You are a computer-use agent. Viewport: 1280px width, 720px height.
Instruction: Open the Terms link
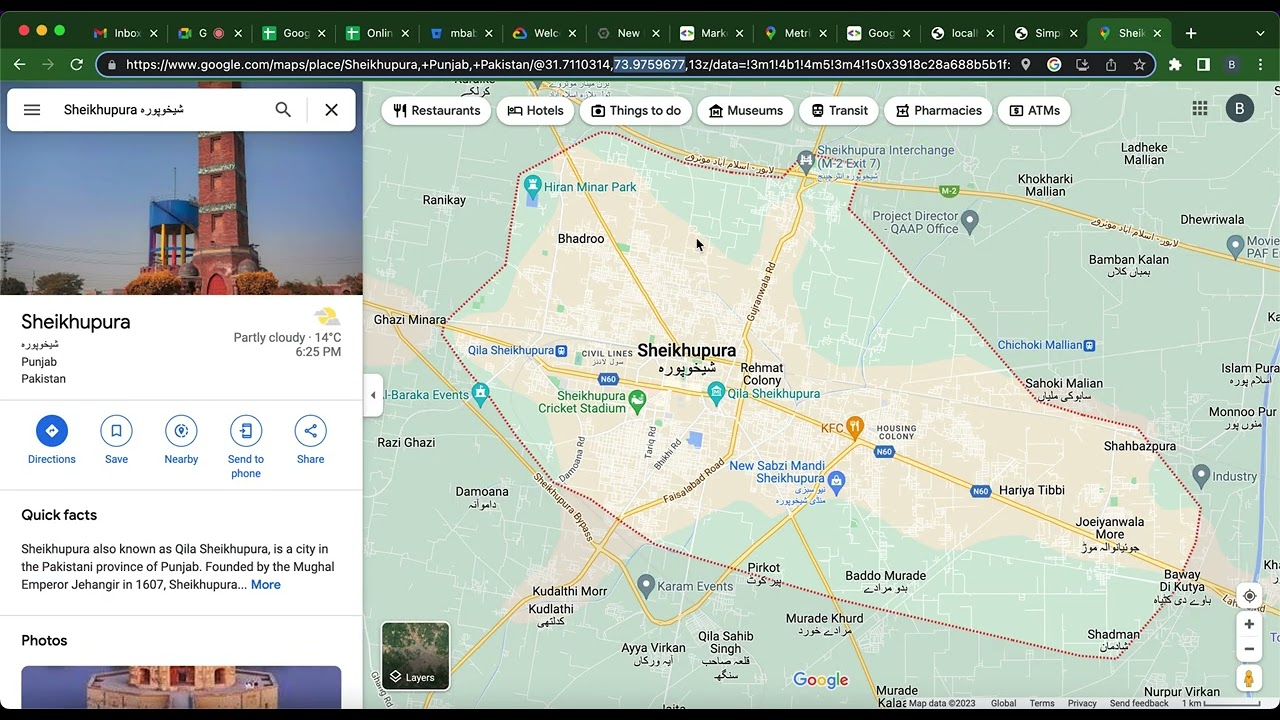(1042, 703)
